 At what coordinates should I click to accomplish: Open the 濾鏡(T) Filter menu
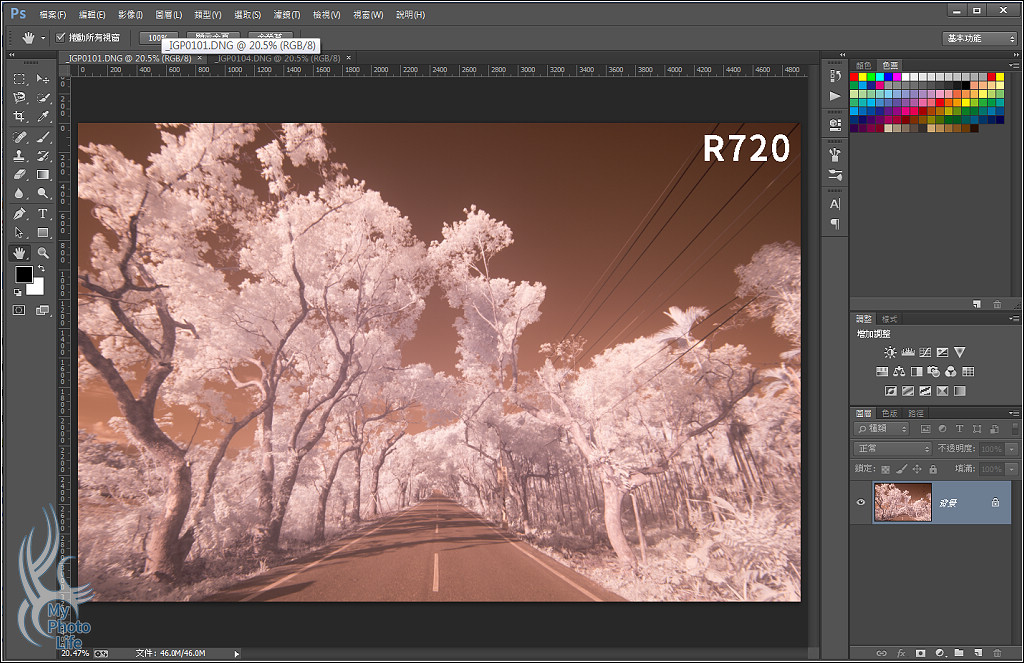pos(288,15)
